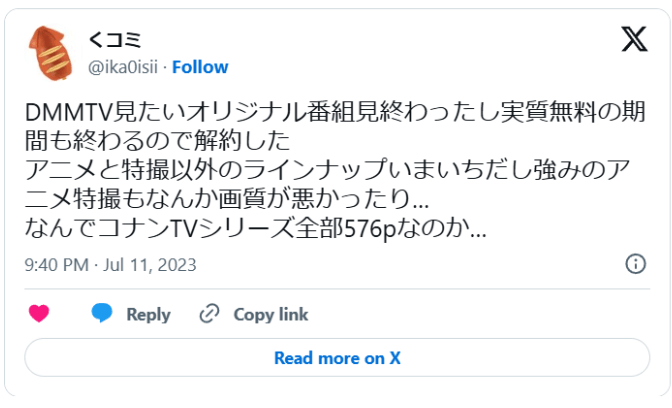Open the くコミ display name profile
This screenshot has width=672, height=408.
(115, 40)
